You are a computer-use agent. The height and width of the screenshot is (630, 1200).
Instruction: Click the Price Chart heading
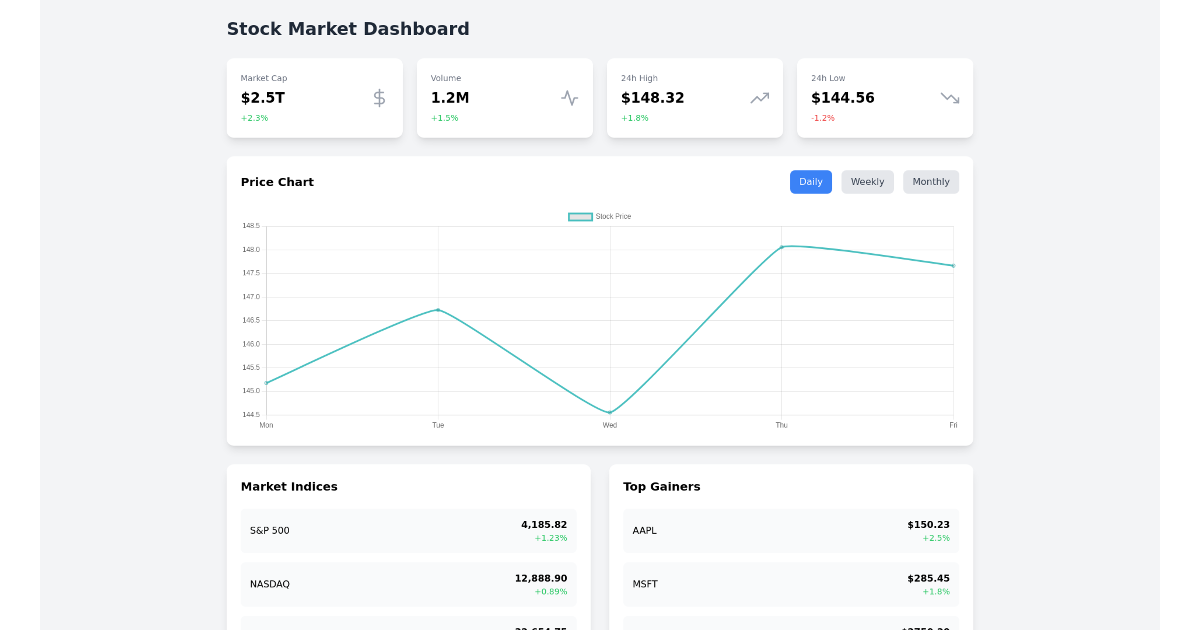(x=277, y=181)
